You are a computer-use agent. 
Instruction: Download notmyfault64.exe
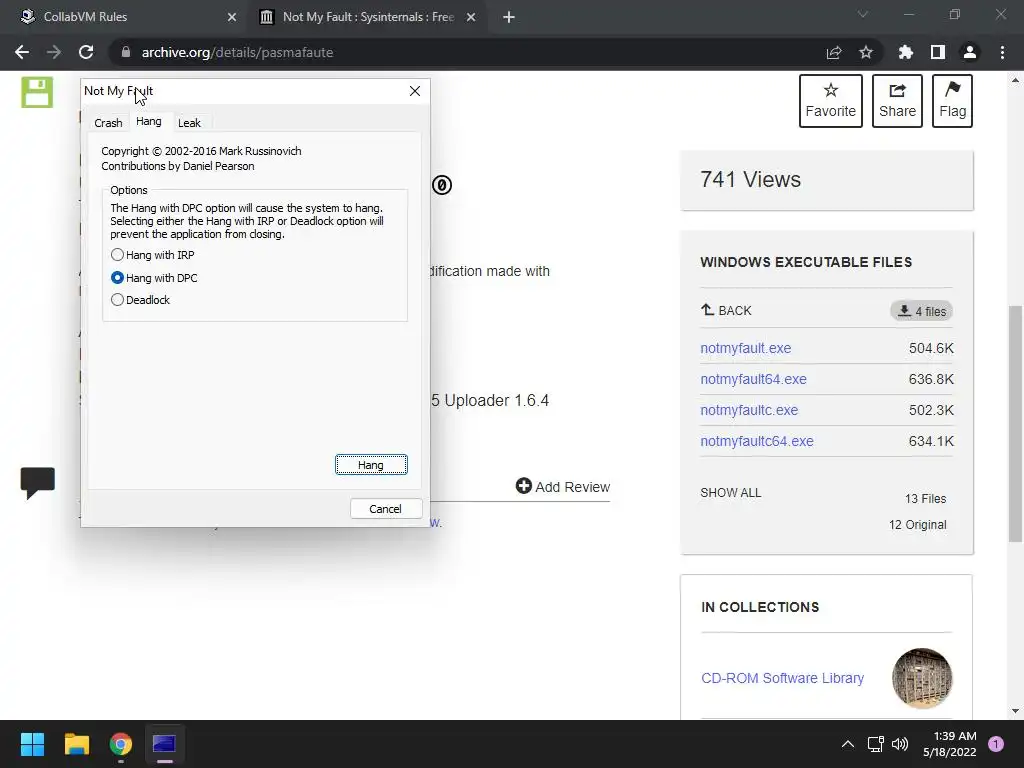pyautogui.click(x=754, y=379)
